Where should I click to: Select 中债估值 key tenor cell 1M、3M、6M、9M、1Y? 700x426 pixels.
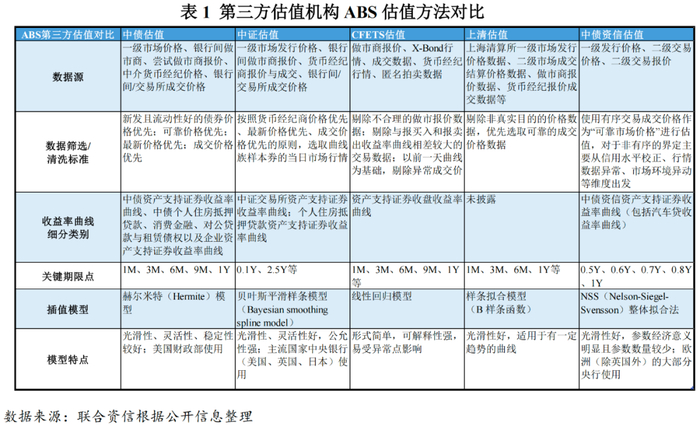[x=178, y=276]
